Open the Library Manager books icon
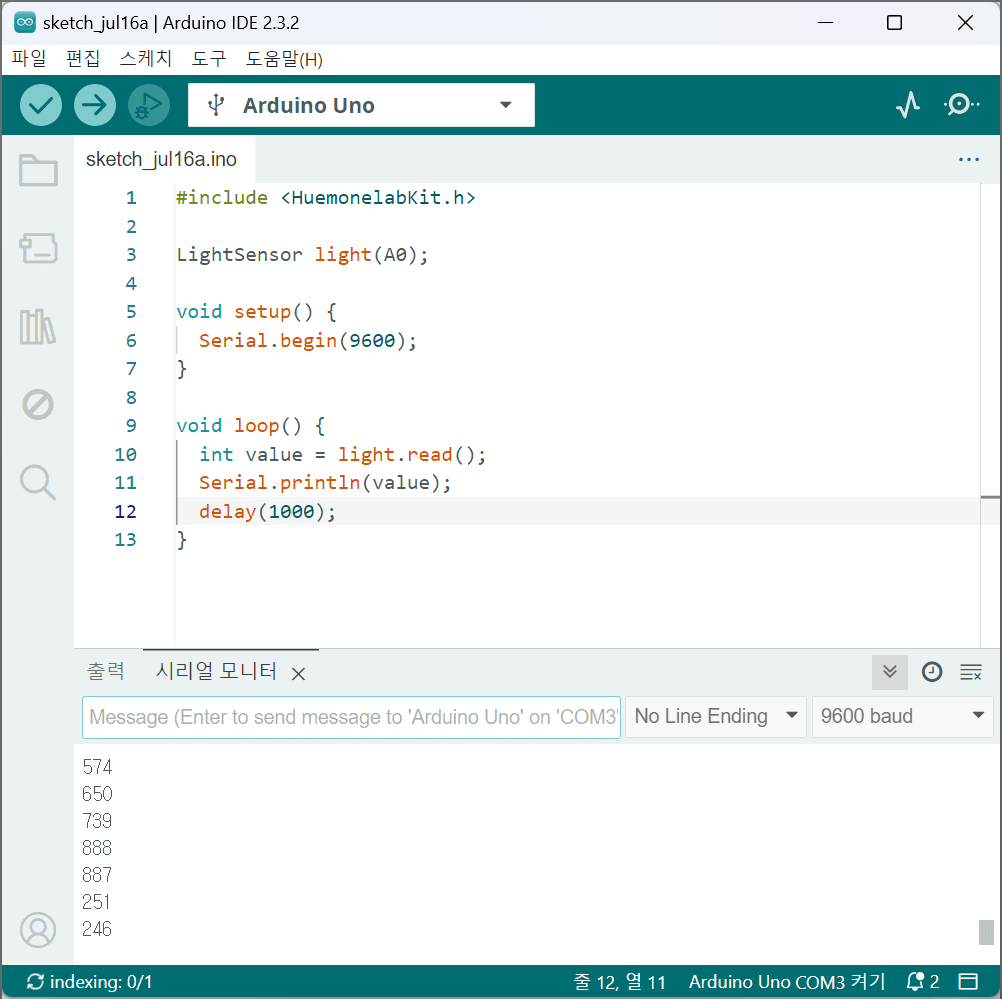Screen dimensions: 1002x999 tap(38, 327)
